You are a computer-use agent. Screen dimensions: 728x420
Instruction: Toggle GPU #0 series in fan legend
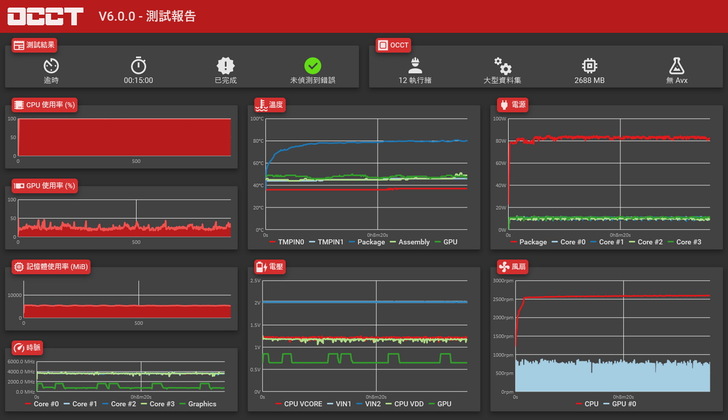[x=619, y=404]
